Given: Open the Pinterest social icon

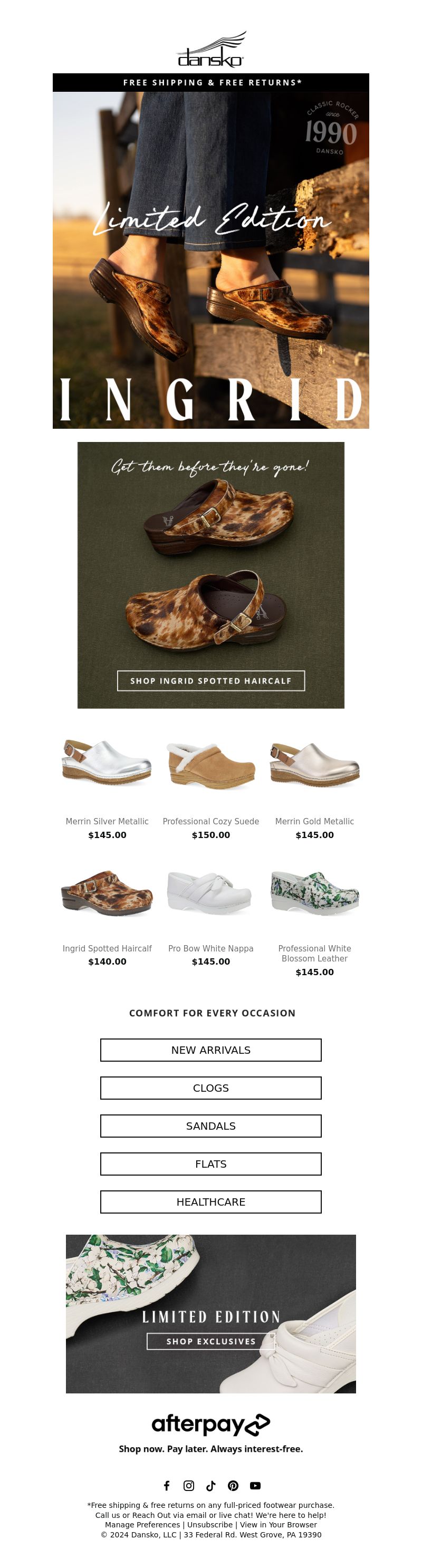Looking at the screenshot, I should click(233, 1485).
